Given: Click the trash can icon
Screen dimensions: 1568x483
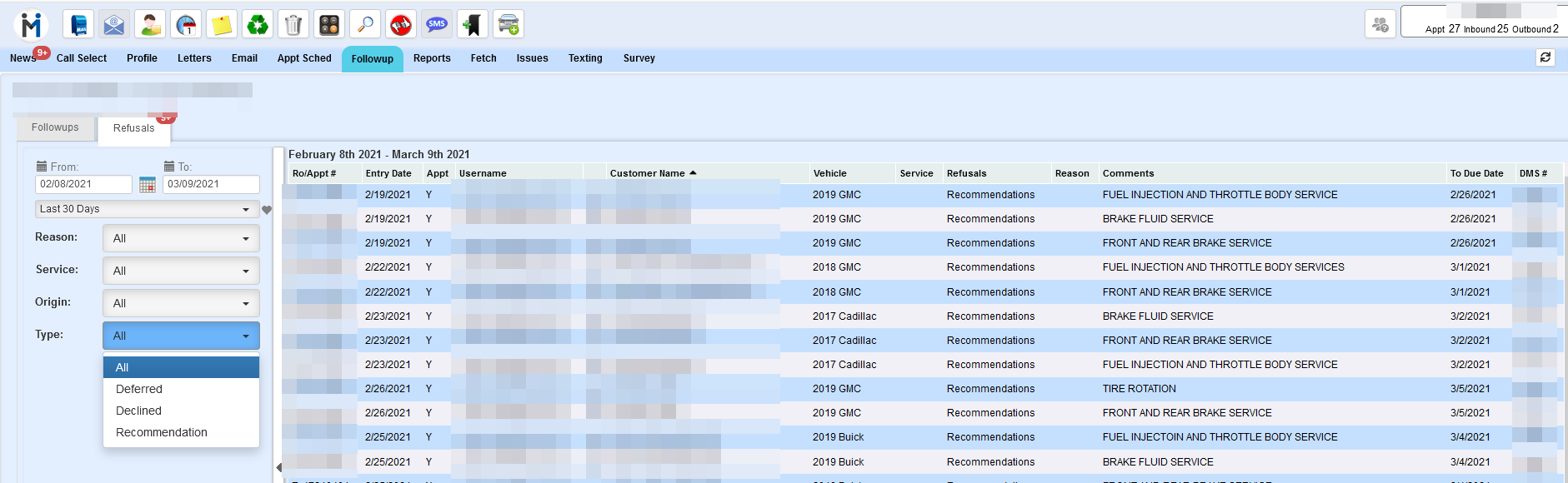Looking at the screenshot, I should coord(293,25).
